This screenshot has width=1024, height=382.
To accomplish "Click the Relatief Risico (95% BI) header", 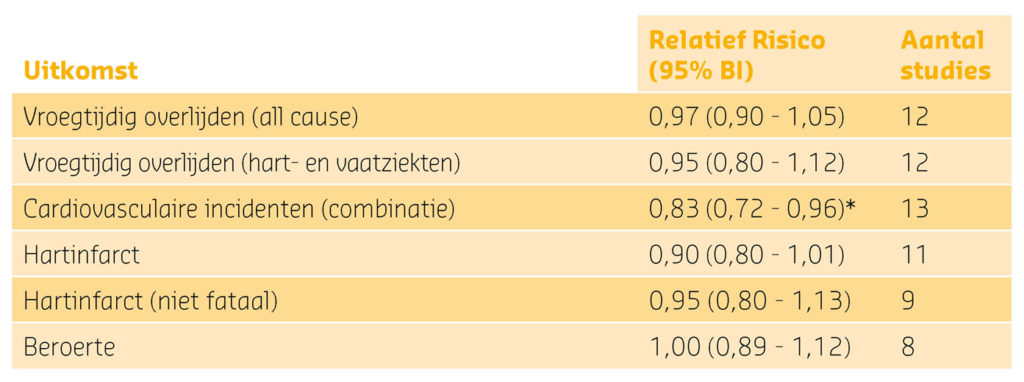I will 737,56.
